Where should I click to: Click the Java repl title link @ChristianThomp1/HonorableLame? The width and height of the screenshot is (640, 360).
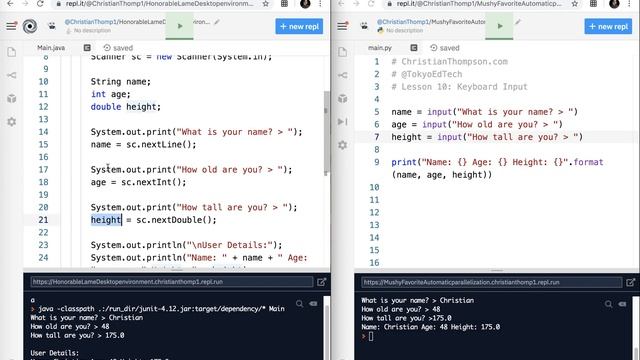(x=115, y=22)
